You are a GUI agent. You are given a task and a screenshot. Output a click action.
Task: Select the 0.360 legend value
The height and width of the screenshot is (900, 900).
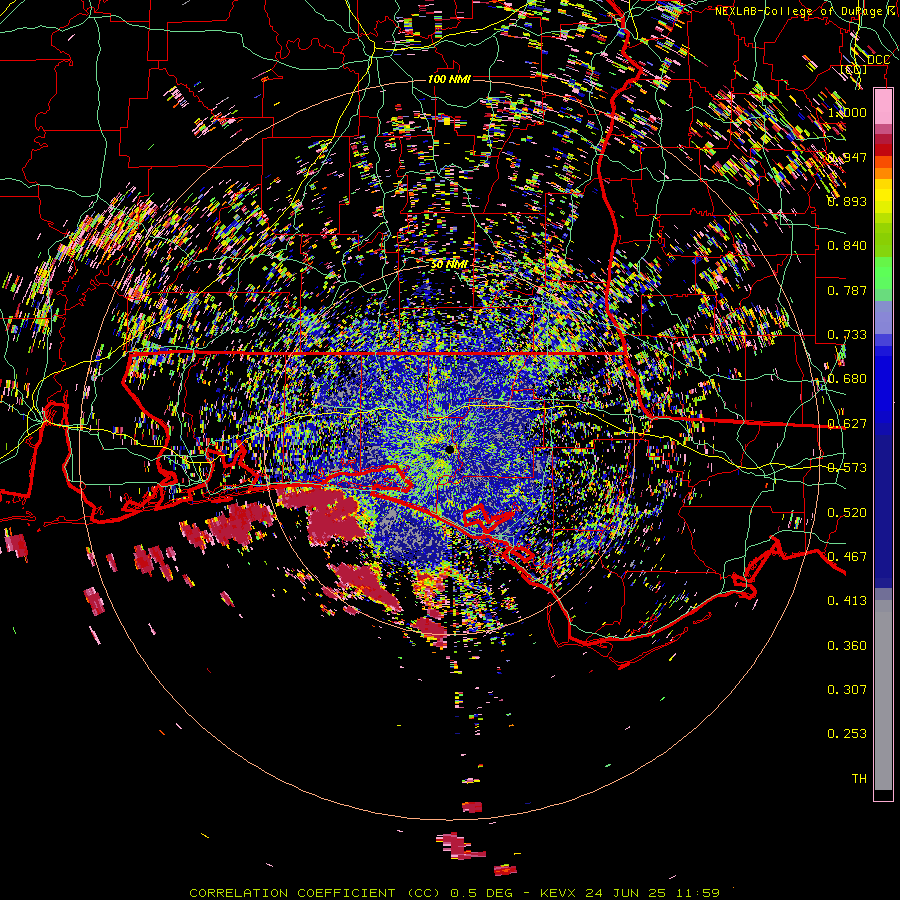(847, 646)
